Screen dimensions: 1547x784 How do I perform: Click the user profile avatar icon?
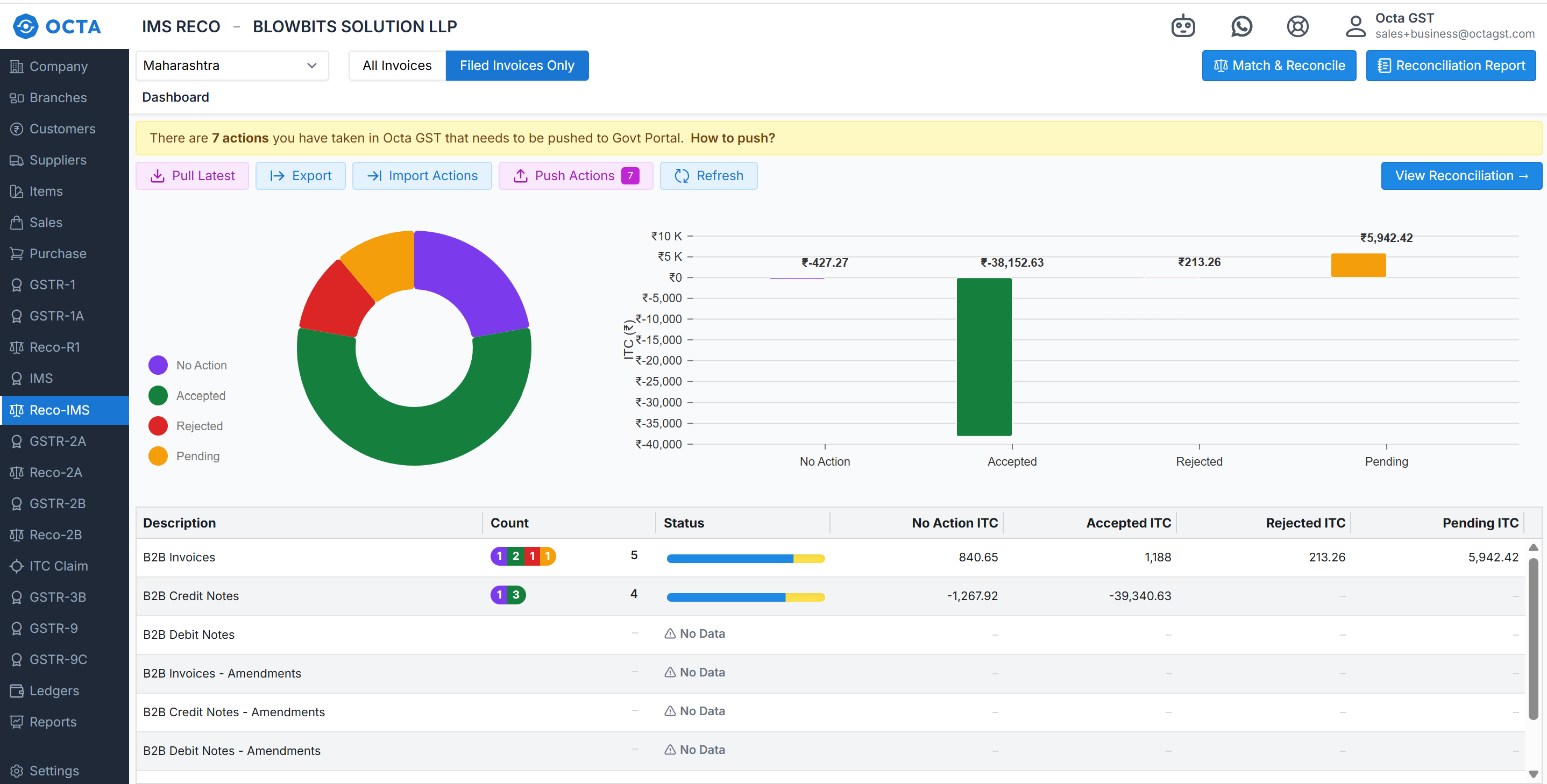(1355, 26)
